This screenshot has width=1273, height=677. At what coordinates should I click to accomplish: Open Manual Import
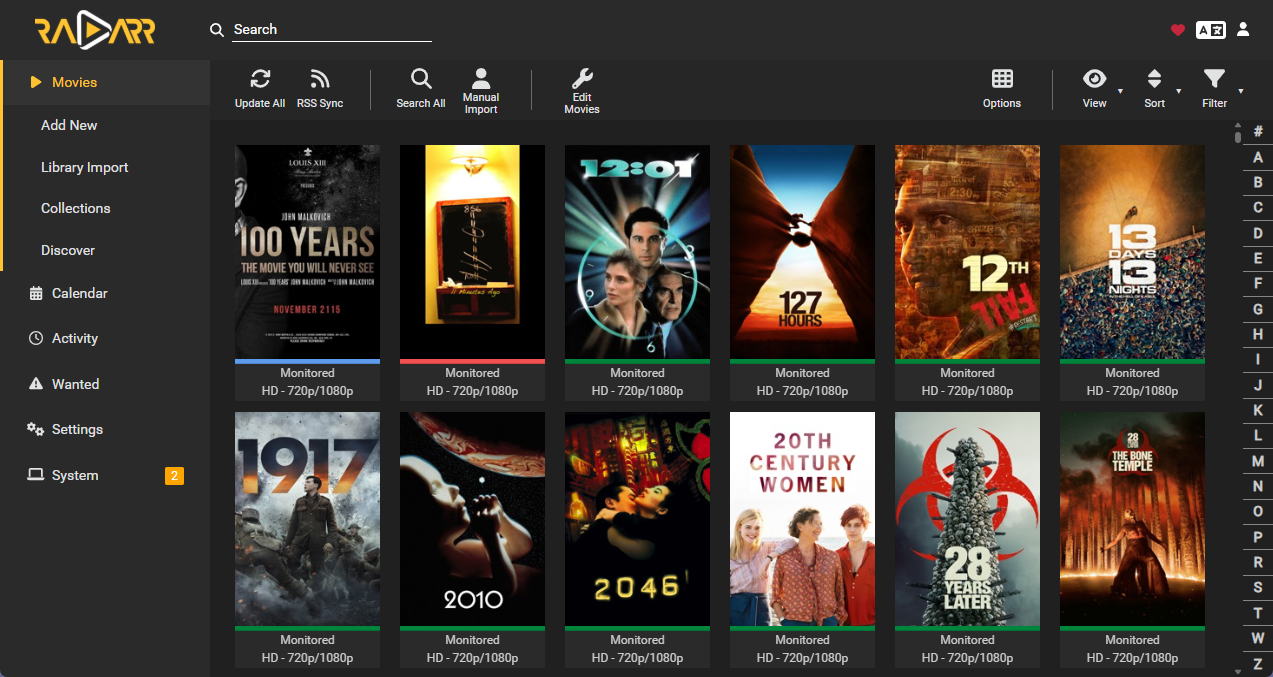tap(481, 91)
